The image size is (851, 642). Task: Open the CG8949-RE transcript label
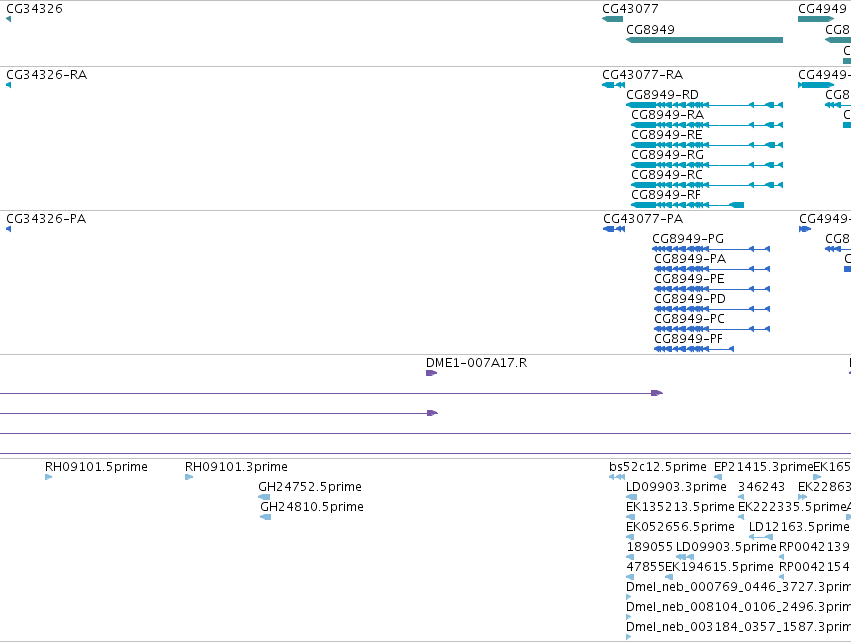point(666,135)
